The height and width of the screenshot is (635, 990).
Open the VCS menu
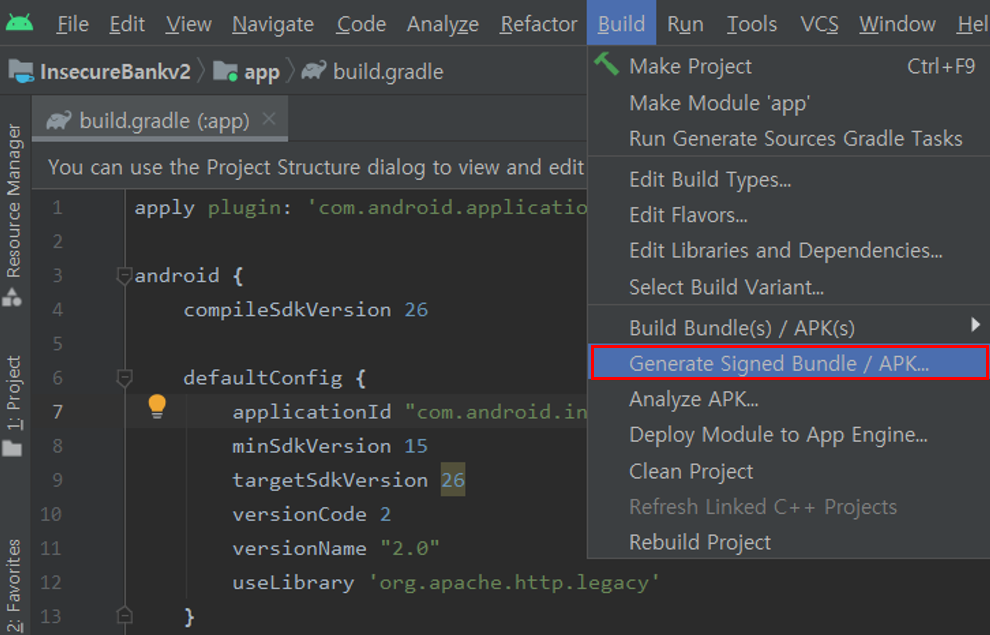[819, 24]
